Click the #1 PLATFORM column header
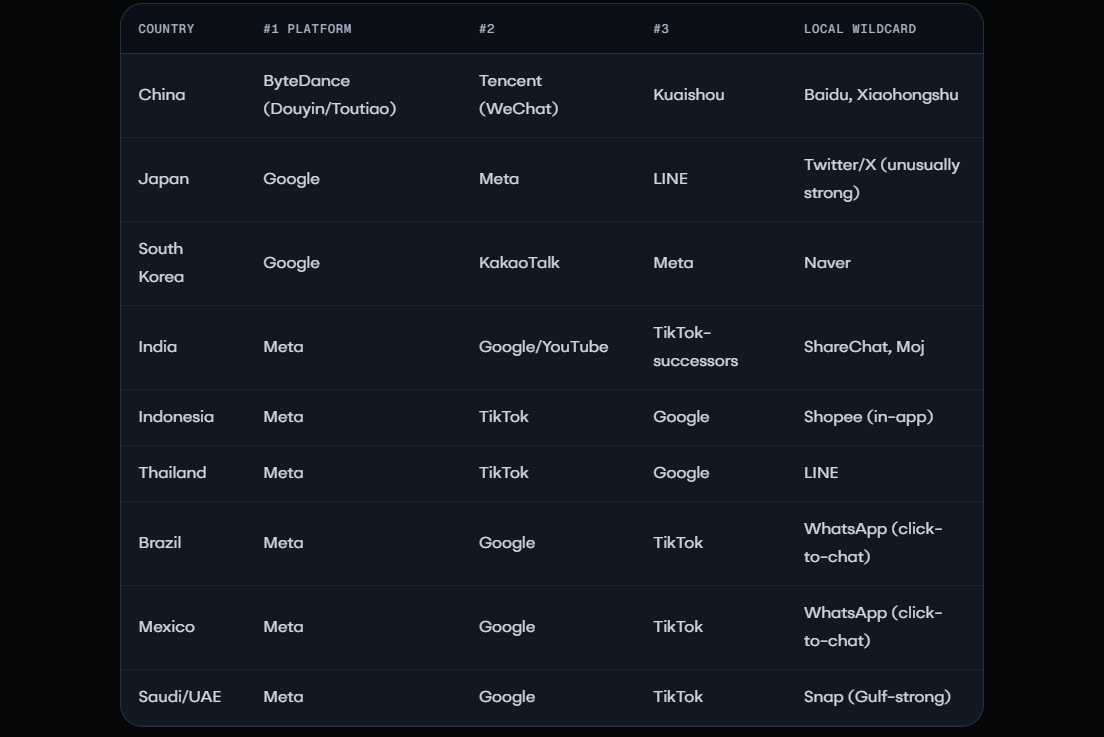 pyautogui.click(x=307, y=29)
